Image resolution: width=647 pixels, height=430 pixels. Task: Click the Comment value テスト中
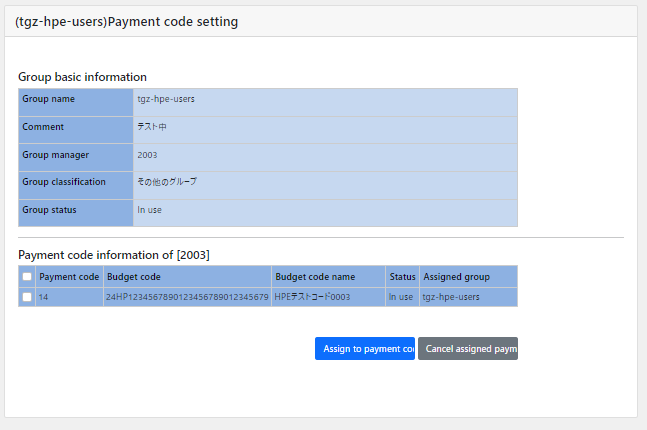point(152,127)
